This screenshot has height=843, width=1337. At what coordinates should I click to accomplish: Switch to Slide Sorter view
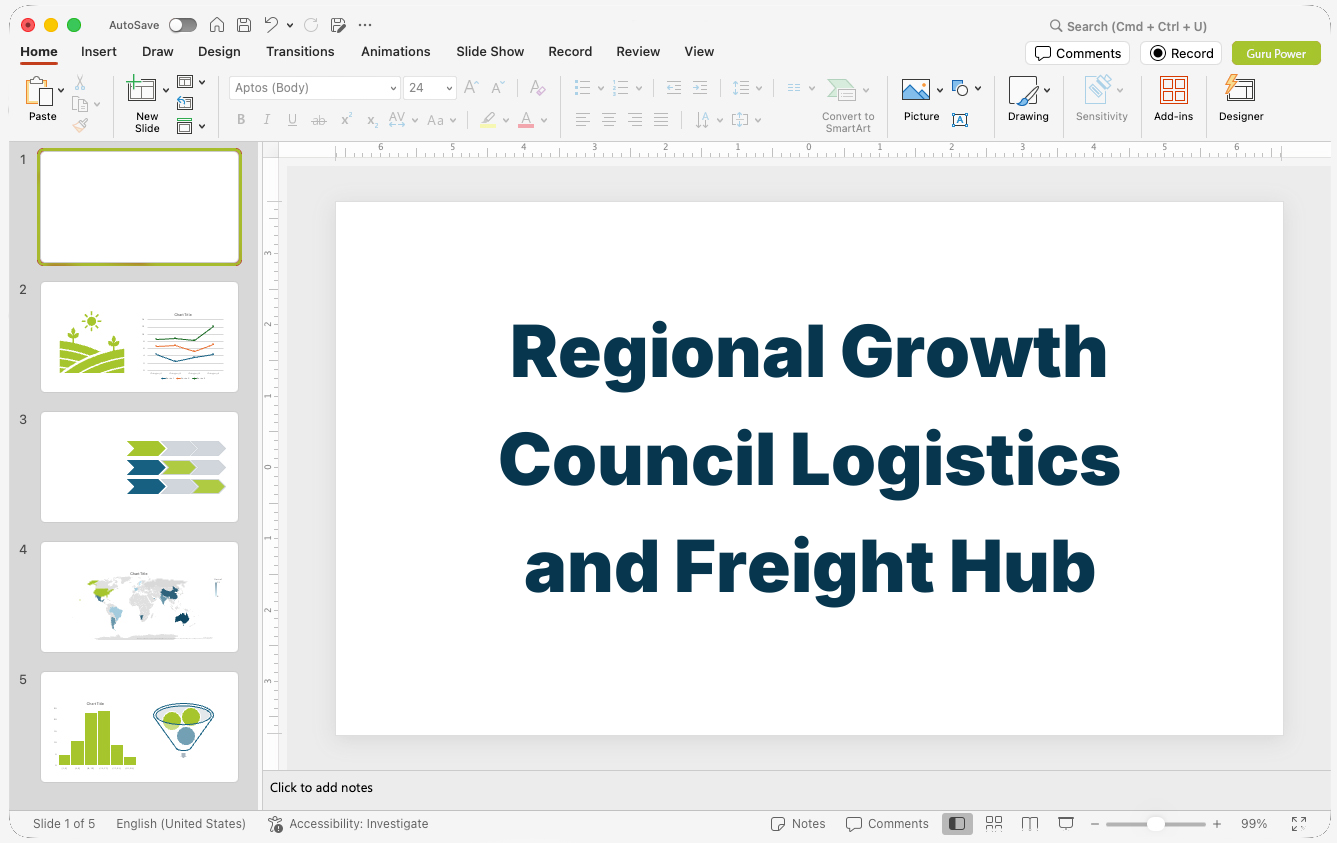pos(994,824)
